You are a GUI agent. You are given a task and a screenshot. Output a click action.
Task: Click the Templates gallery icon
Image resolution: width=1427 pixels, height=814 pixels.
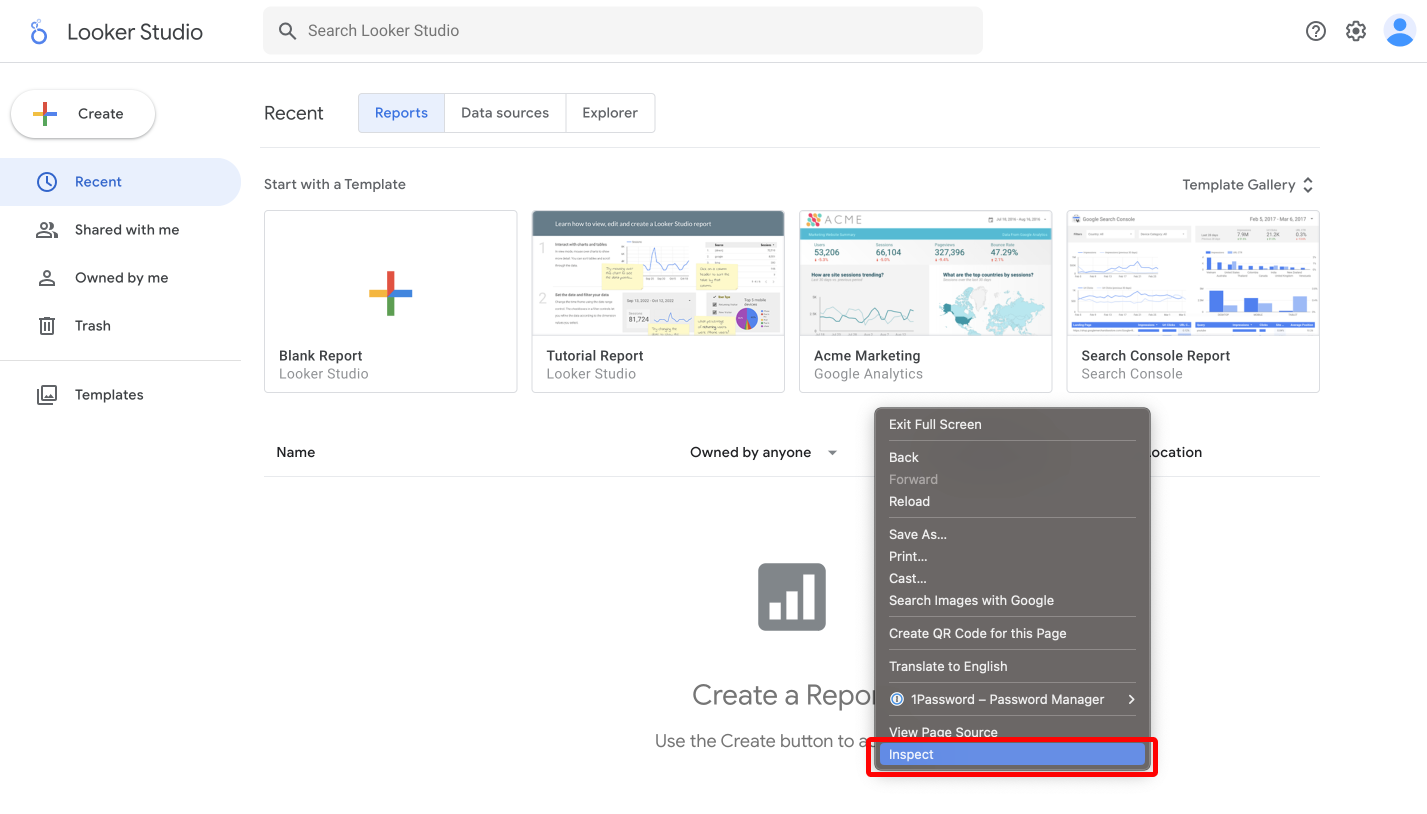(x=47, y=395)
